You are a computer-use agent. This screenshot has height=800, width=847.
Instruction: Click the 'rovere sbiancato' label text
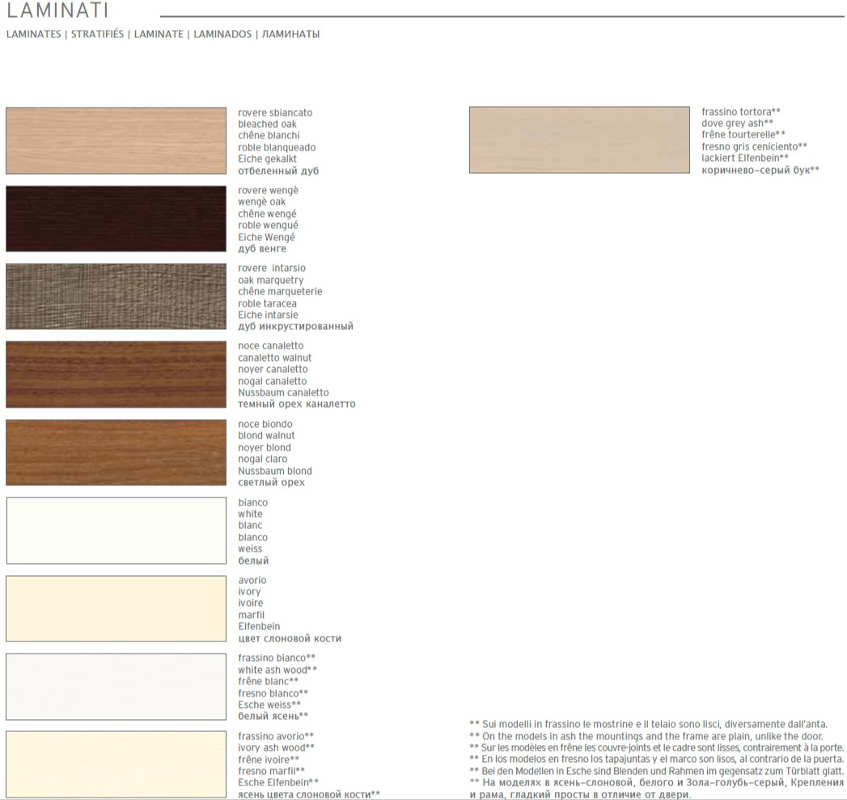pyautogui.click(x=275, y=113)
